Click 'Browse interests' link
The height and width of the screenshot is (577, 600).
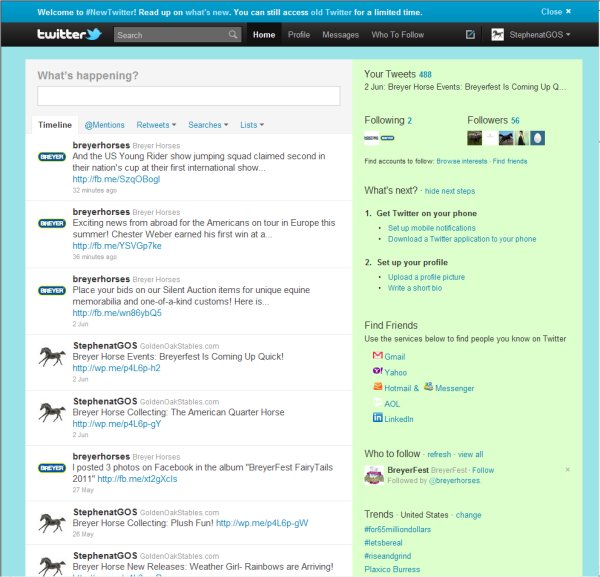pos(462,161)
